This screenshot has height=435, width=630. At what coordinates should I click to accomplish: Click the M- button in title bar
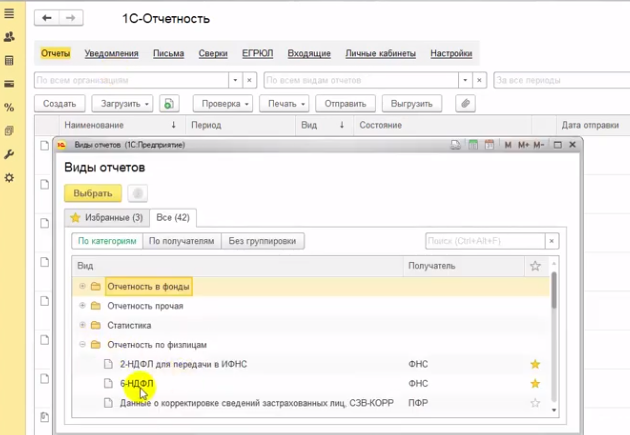coord(538,145)
